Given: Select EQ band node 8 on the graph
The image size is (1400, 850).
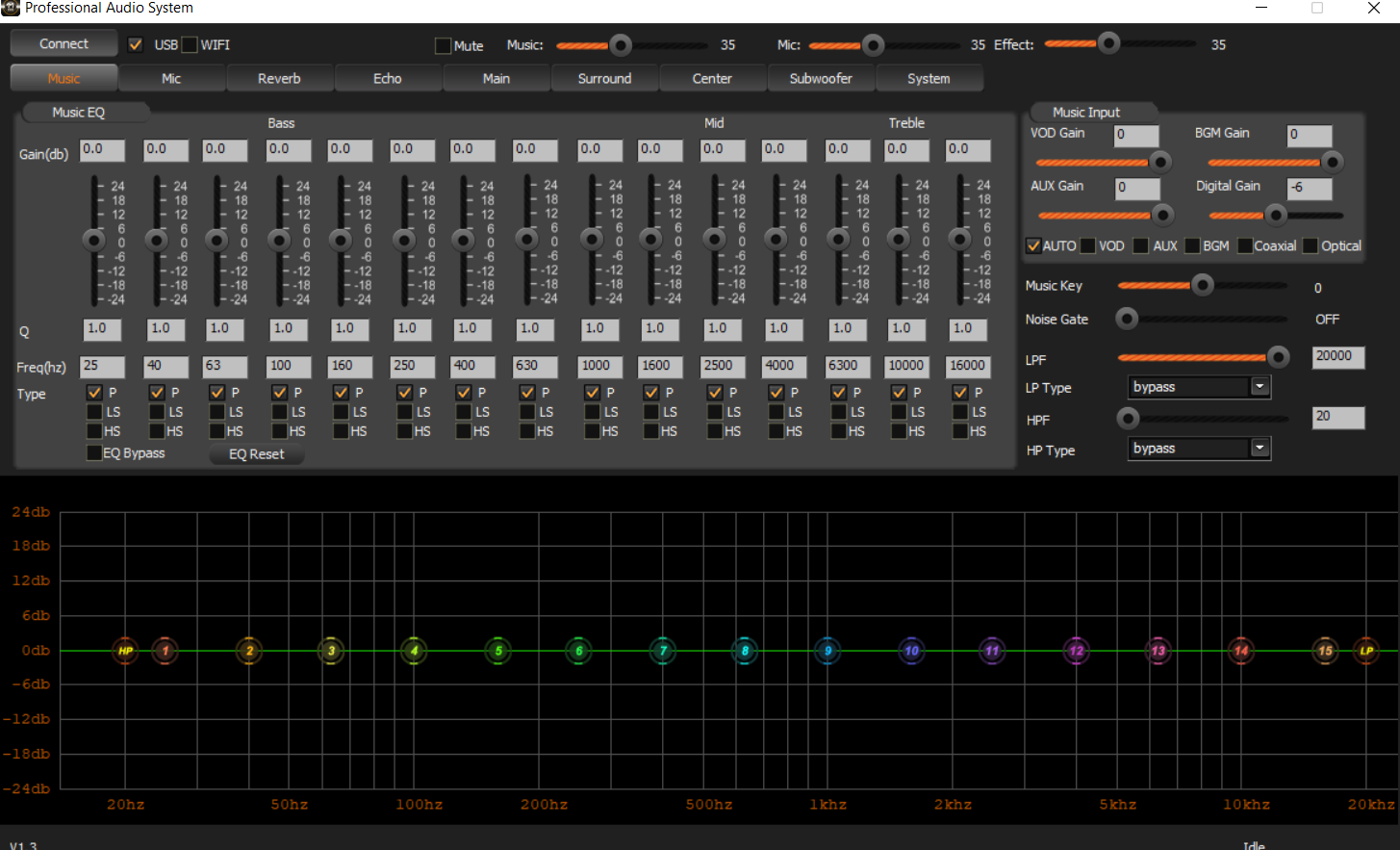Looking at the screenshot, I should tap(745, 651).
